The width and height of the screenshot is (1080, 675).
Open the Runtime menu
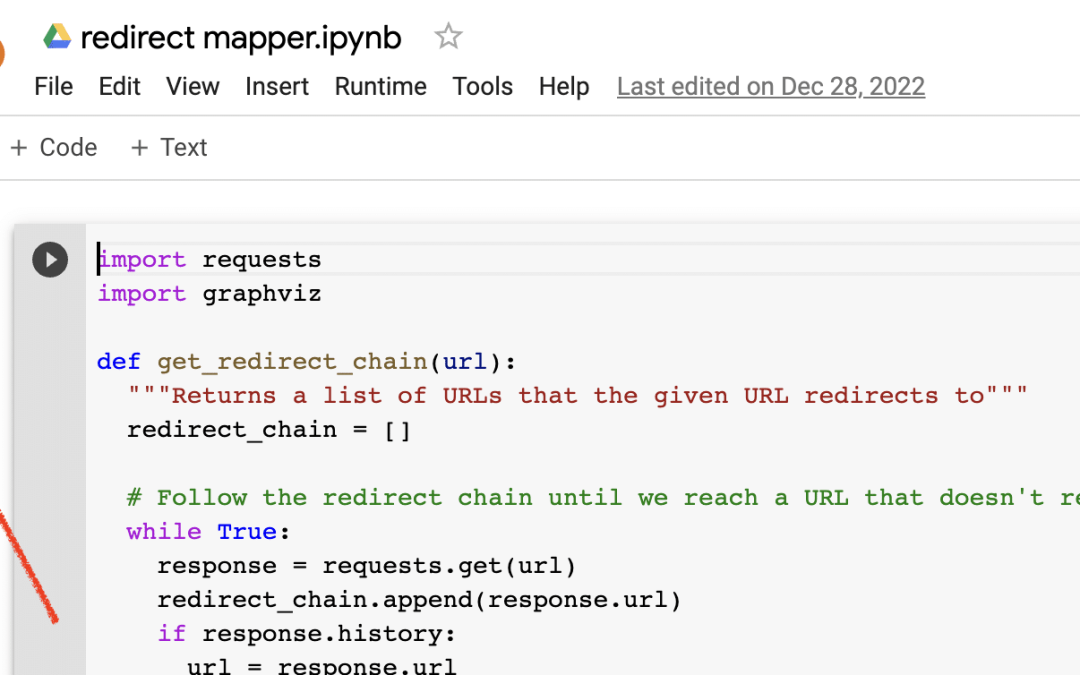[x=380, y=87]
